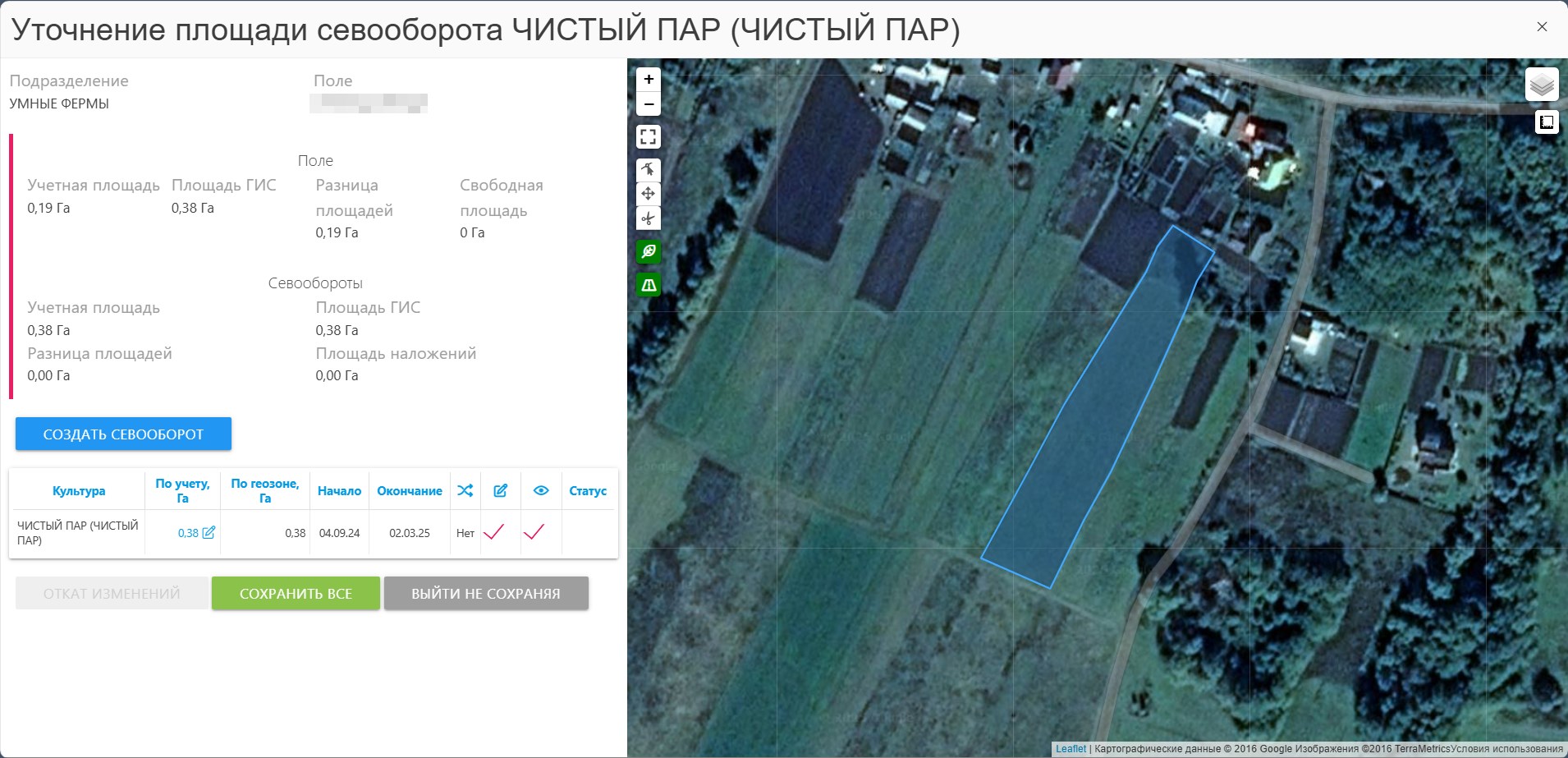Toggle fullscreen map view
The width and height of the screenshot is (1568, 758).
pyautogui.click(x=649, y=137)
